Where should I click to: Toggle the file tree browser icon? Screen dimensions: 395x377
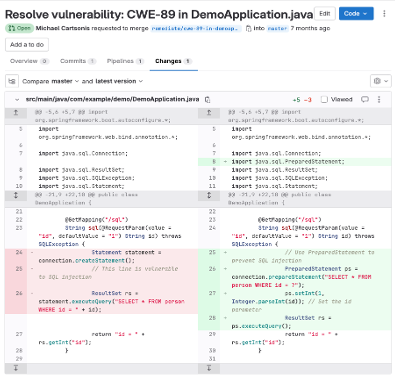pos(12,81)
